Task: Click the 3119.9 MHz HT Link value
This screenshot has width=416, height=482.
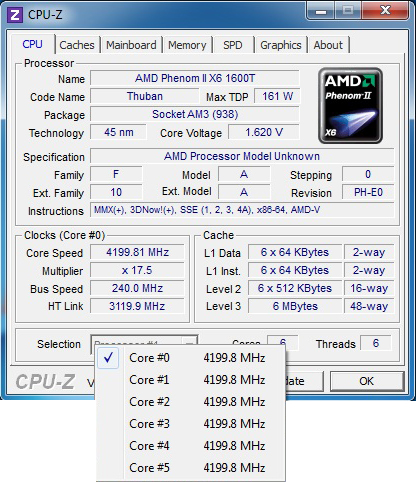Action: click(x=137, y=306)
